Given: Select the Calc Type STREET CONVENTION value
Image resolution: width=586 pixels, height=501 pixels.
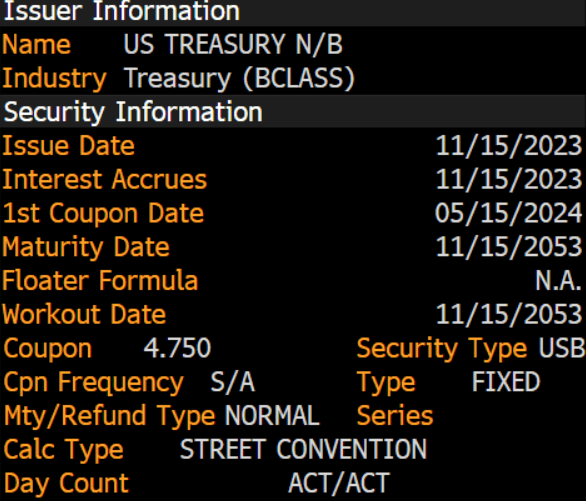Looking at the screenshot, I should 303,449.
